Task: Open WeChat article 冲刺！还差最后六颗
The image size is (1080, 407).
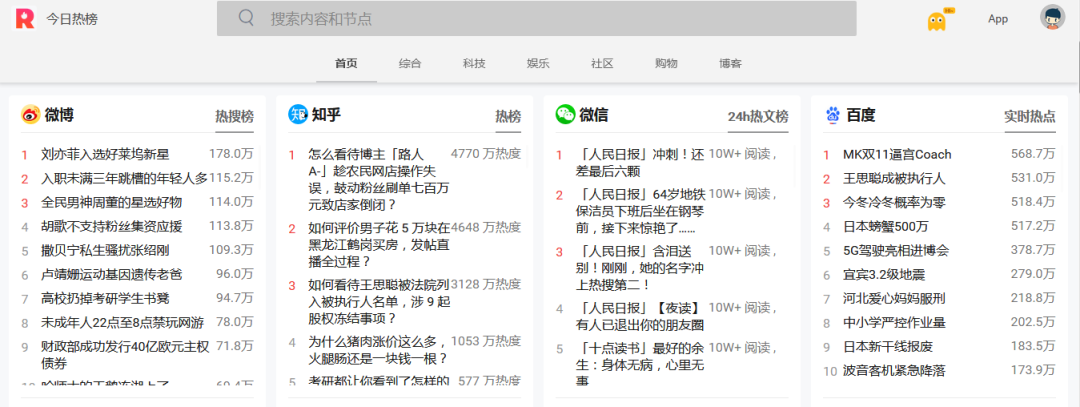Action: click(x=640, y=163)
